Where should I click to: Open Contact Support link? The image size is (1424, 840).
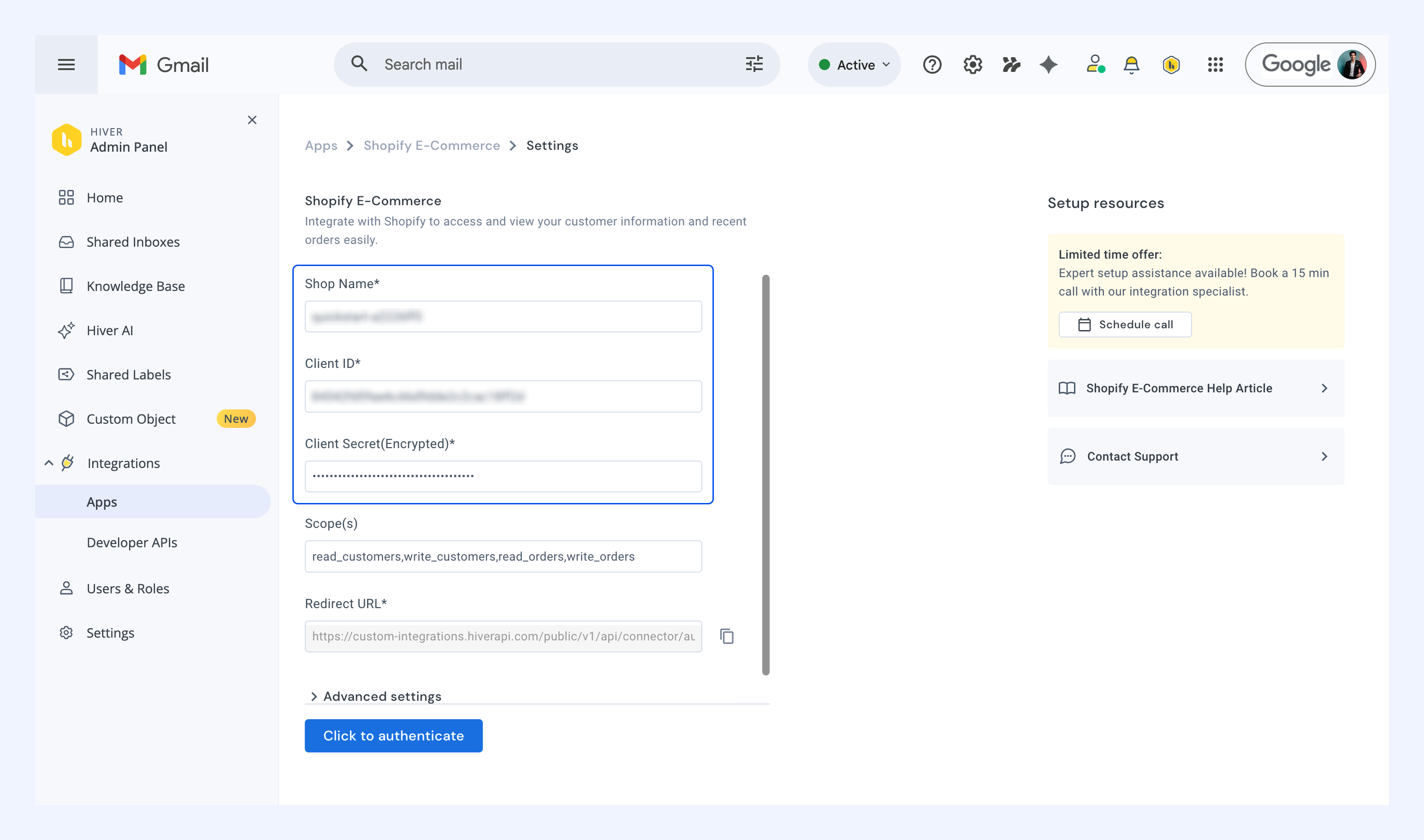pyautogui.click(x=1196, y=456)
